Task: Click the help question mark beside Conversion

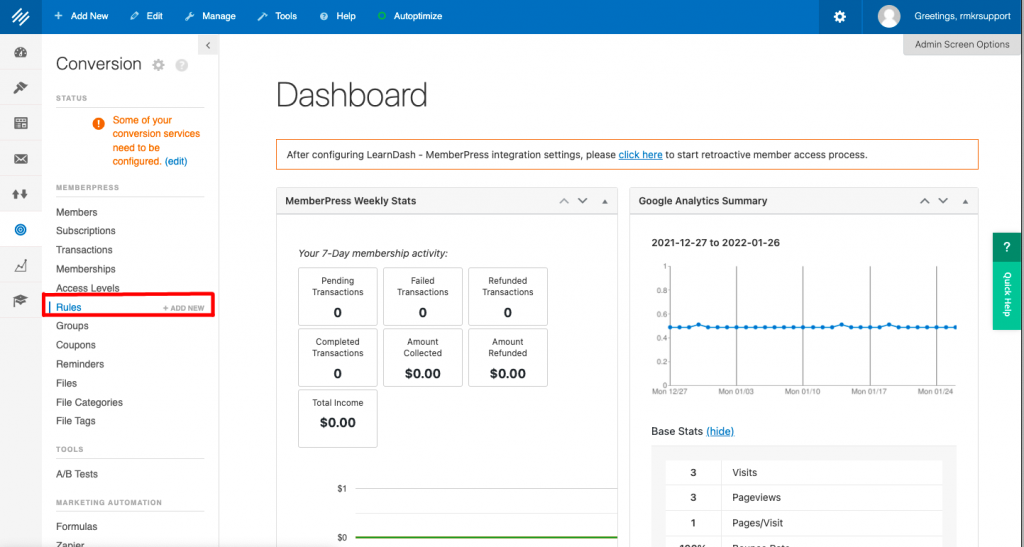Action: pyautogui.click(x=181, y=65)
